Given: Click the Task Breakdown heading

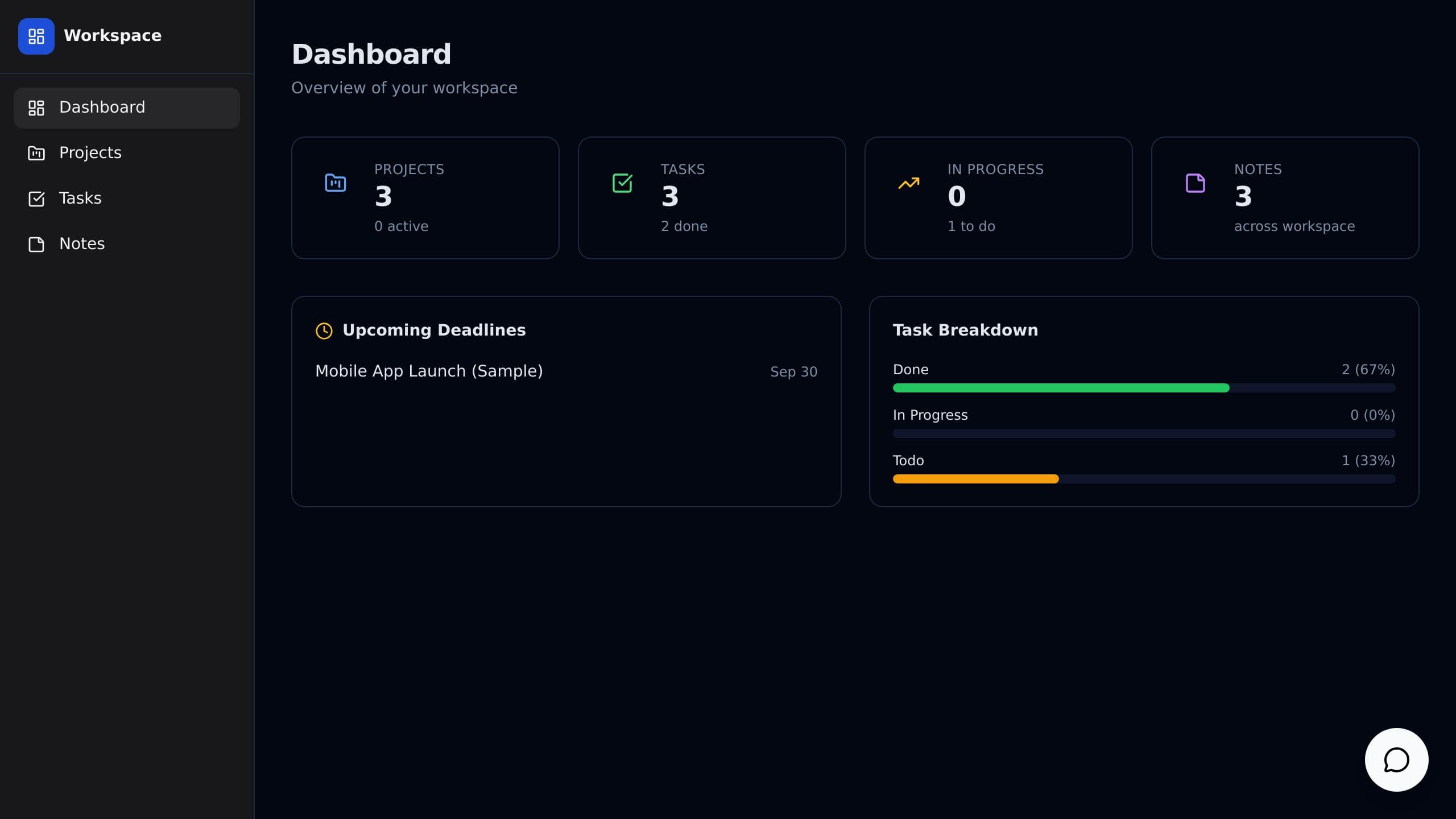Looking at the screenshot, I should point(965,330).
